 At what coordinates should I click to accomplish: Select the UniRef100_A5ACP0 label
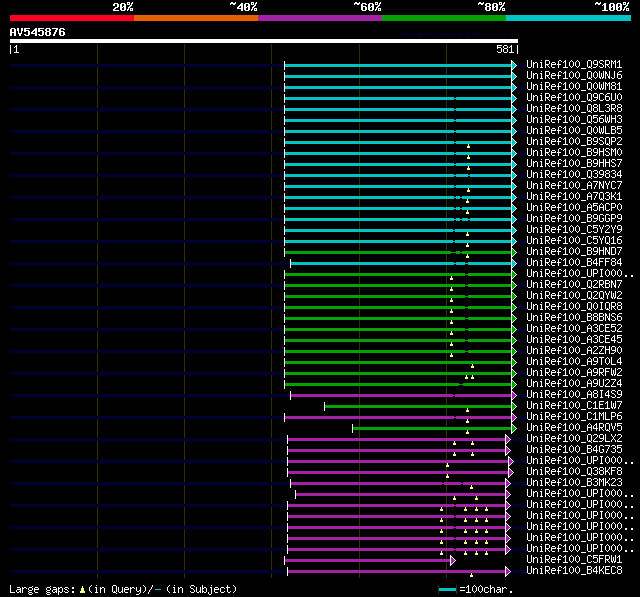pyautogui.click(x=574, y=208)
